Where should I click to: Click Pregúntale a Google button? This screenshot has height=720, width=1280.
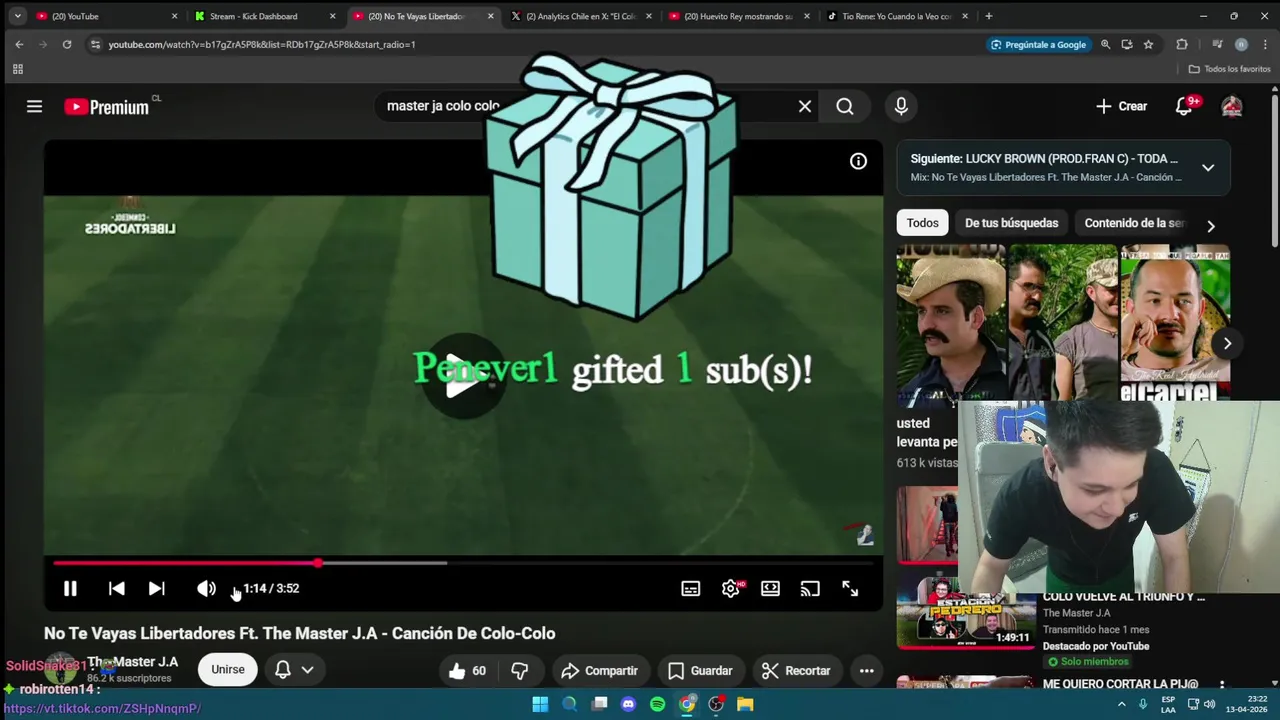click(1038, 44)
